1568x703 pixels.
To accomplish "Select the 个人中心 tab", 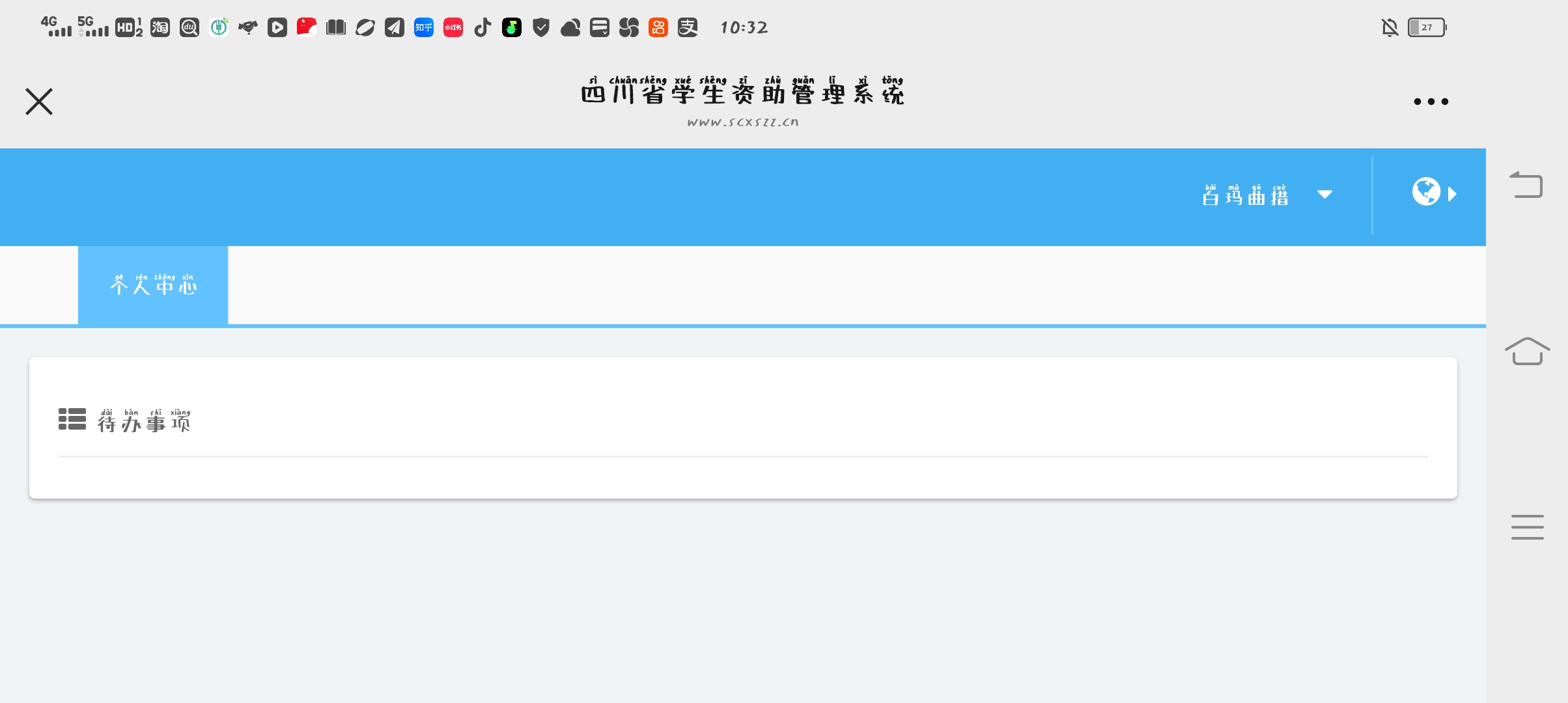I will [153, 285].
